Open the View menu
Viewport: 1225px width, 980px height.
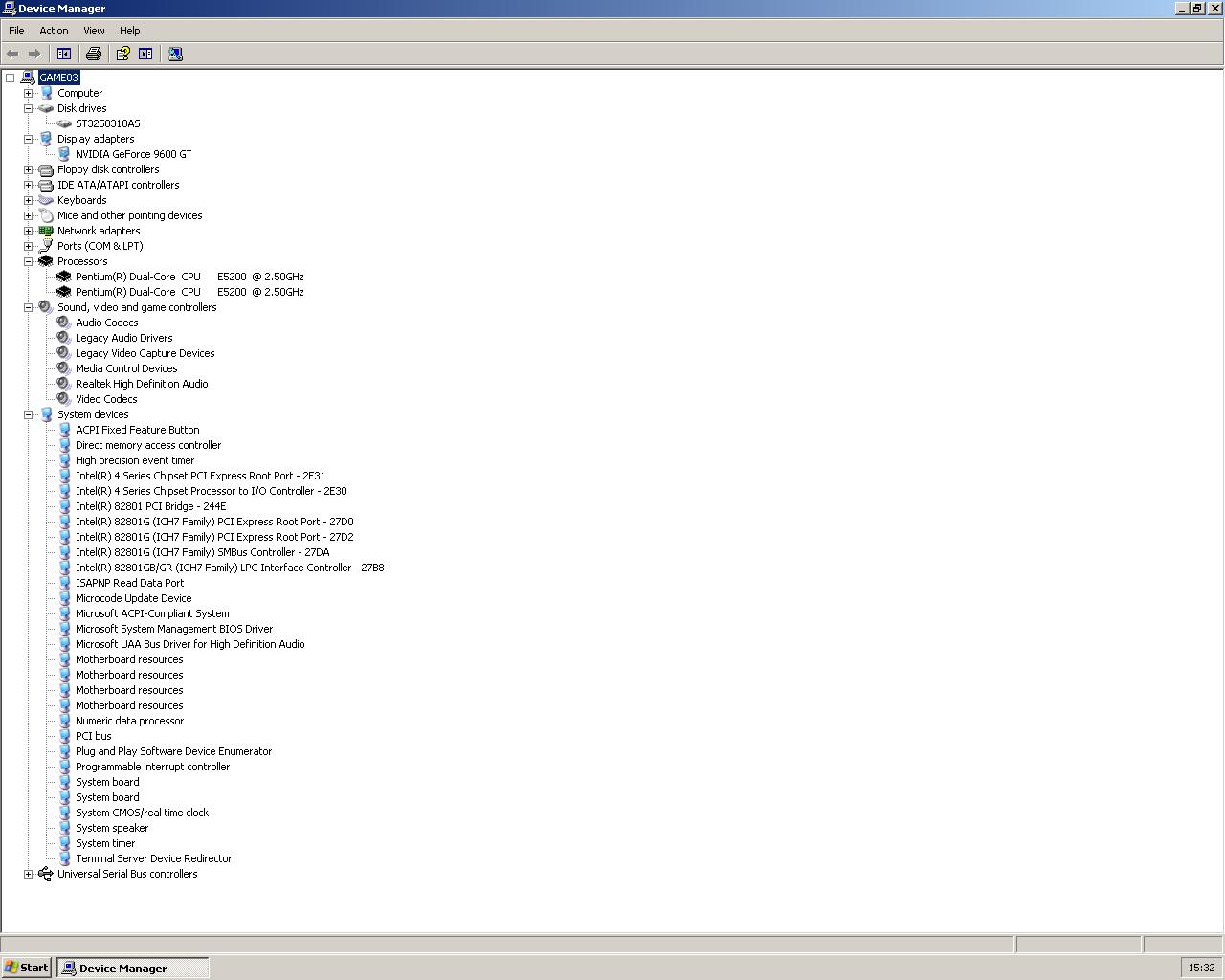tap(94, 31)
